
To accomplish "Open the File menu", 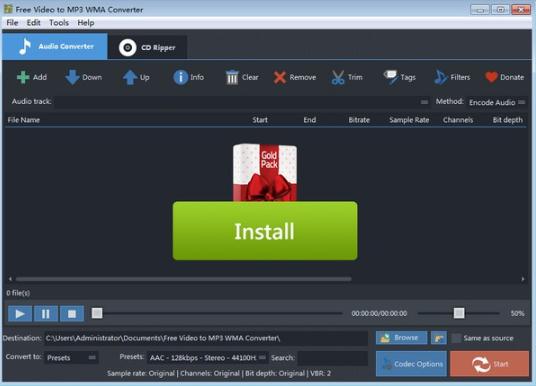I will tap(12, 23).
